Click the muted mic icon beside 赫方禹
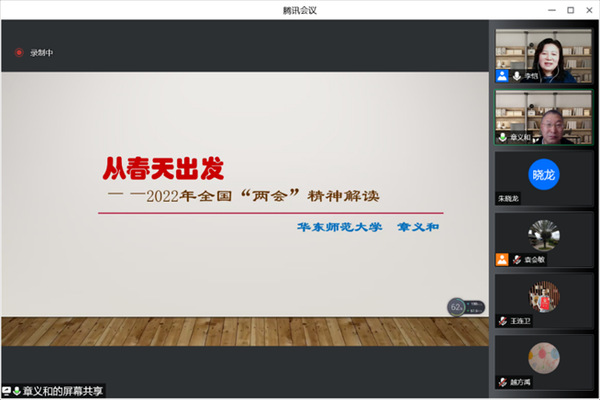The height and width of the screenshot is (400, 600). click(503, 382)
